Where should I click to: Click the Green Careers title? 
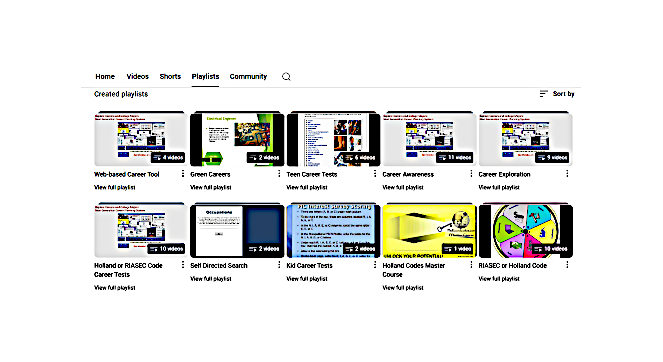(210, 174)
